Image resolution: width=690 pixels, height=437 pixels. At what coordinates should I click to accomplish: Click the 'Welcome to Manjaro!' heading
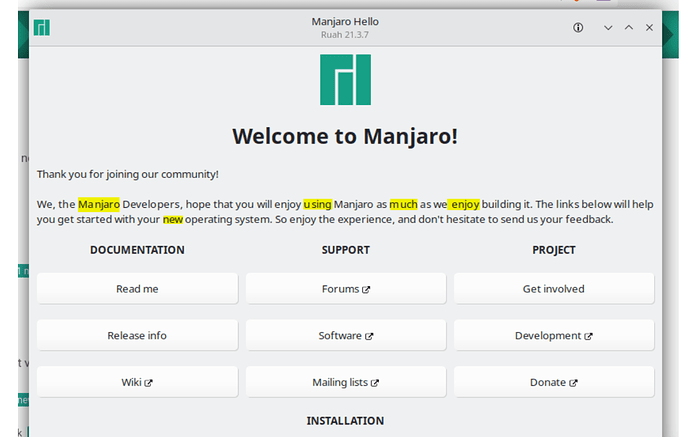(x=345, y=136)
